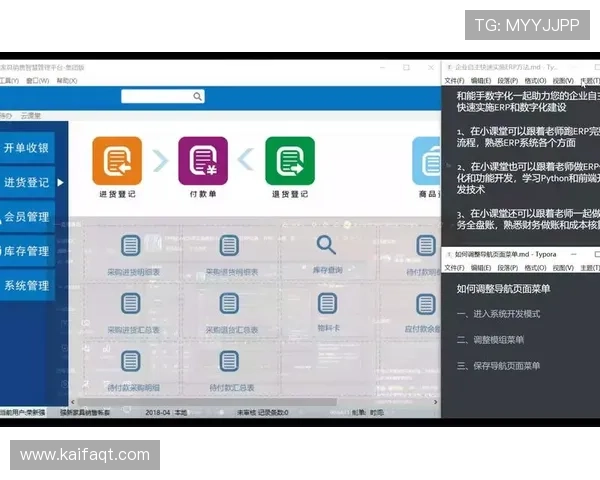600x480 pixels.
Task: Click the horizontal scrollbar thumb
Action: coord(207,402)
